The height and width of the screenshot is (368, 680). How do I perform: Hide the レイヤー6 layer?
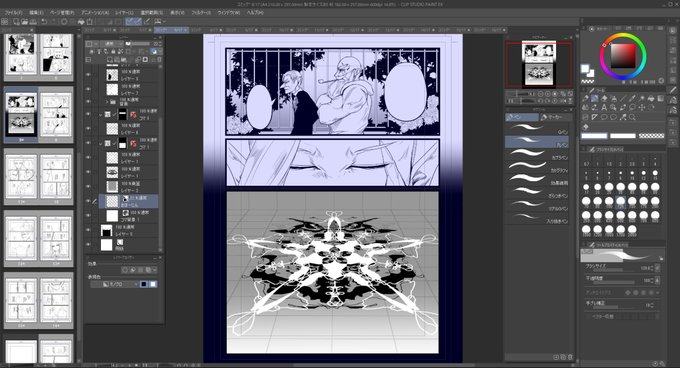click(88, 128)
